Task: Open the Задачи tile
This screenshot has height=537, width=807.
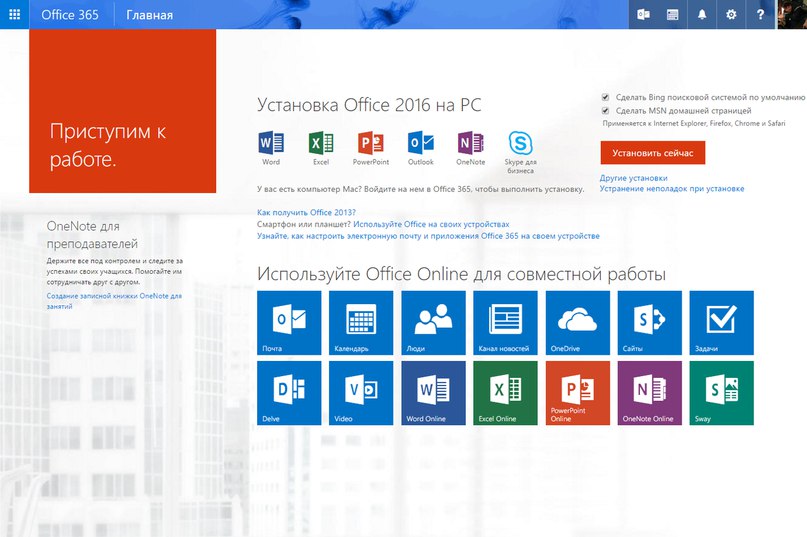Action: (x=722, y=323)
